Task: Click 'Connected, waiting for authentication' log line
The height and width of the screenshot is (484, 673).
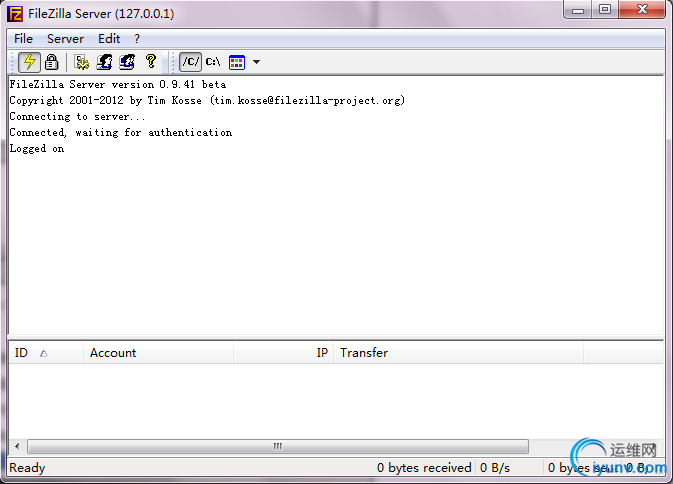Action: tap(121, 132)
